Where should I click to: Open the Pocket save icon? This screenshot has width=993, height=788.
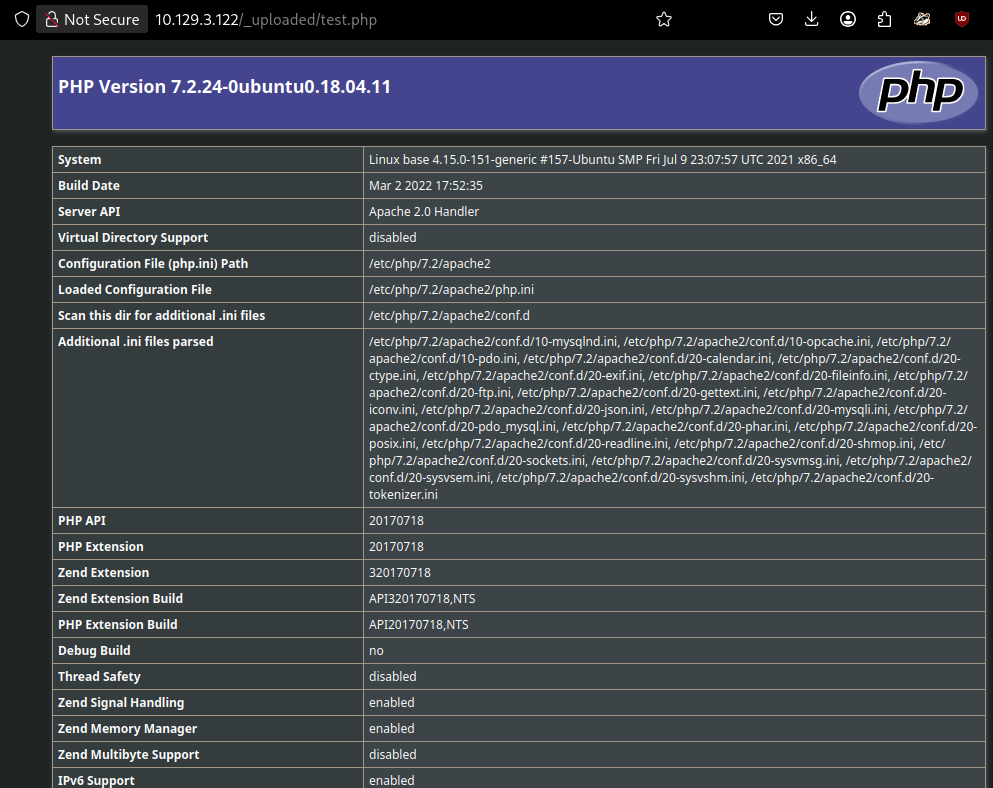point(776,19)
